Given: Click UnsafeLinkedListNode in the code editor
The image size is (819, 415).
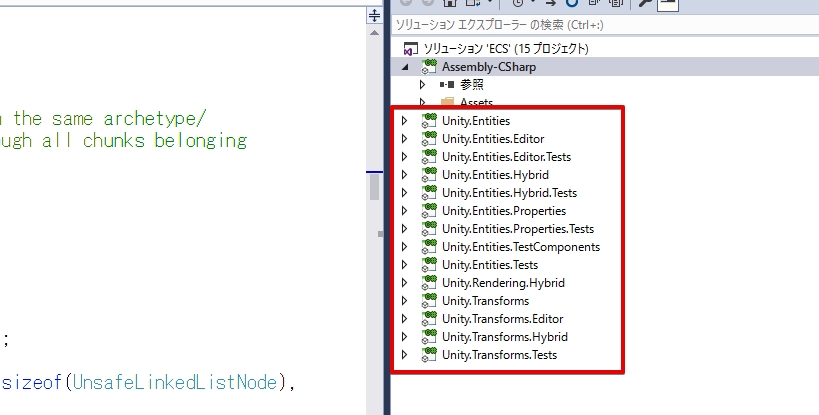Looking at the screenshot, I should [x=175, y=383].
